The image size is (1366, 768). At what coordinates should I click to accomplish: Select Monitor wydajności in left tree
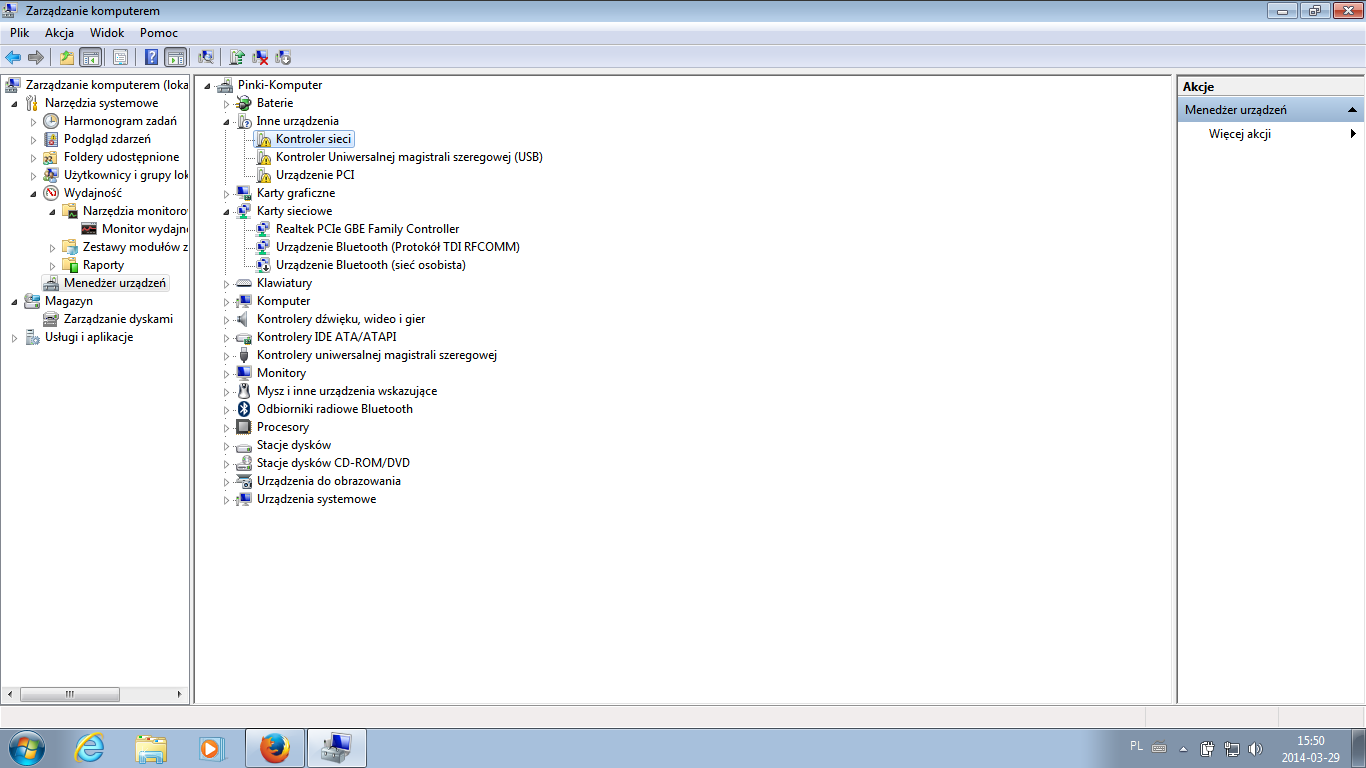[x=144, y=229]
